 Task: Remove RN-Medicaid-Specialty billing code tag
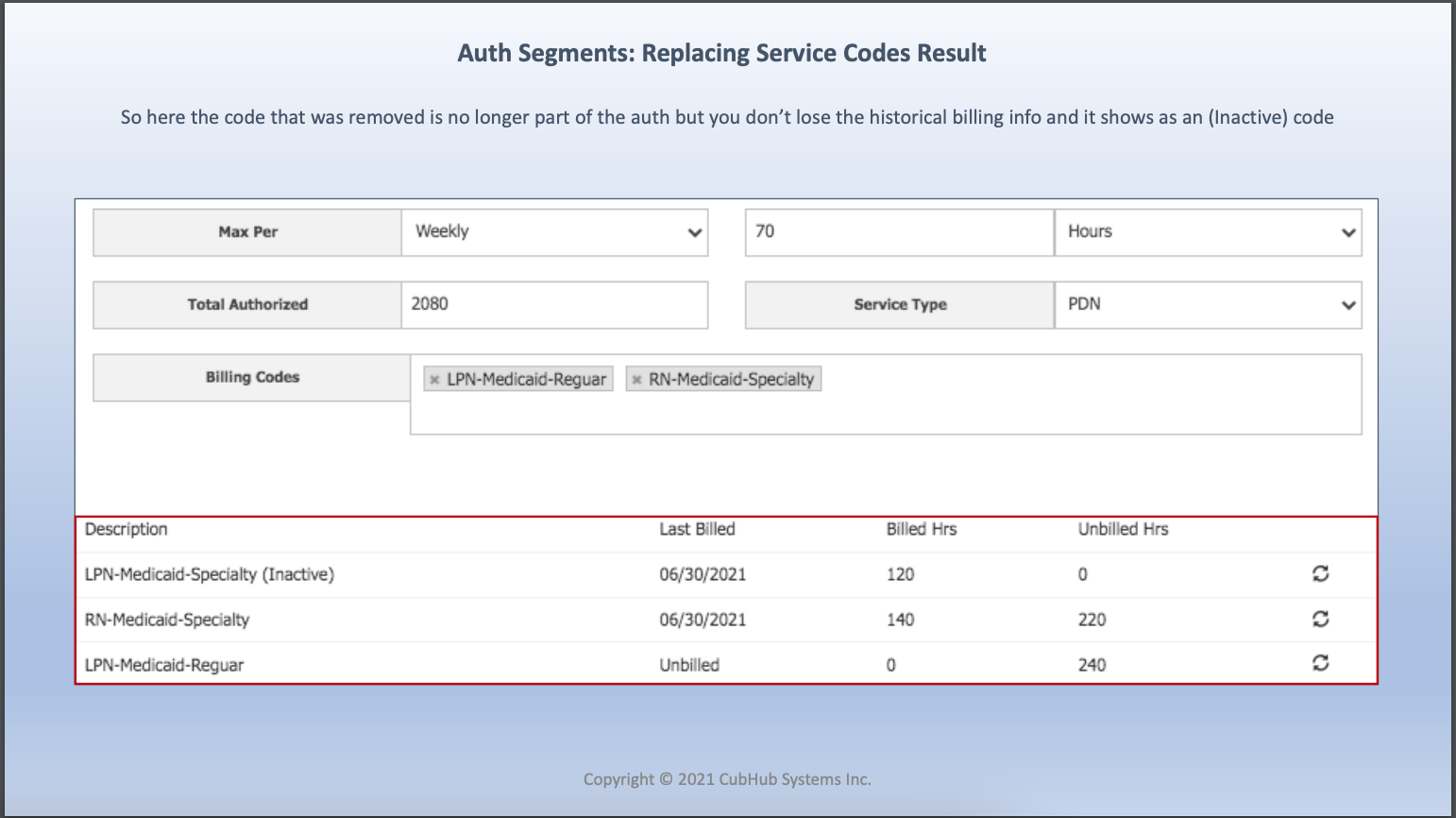[x=636, y=380]
